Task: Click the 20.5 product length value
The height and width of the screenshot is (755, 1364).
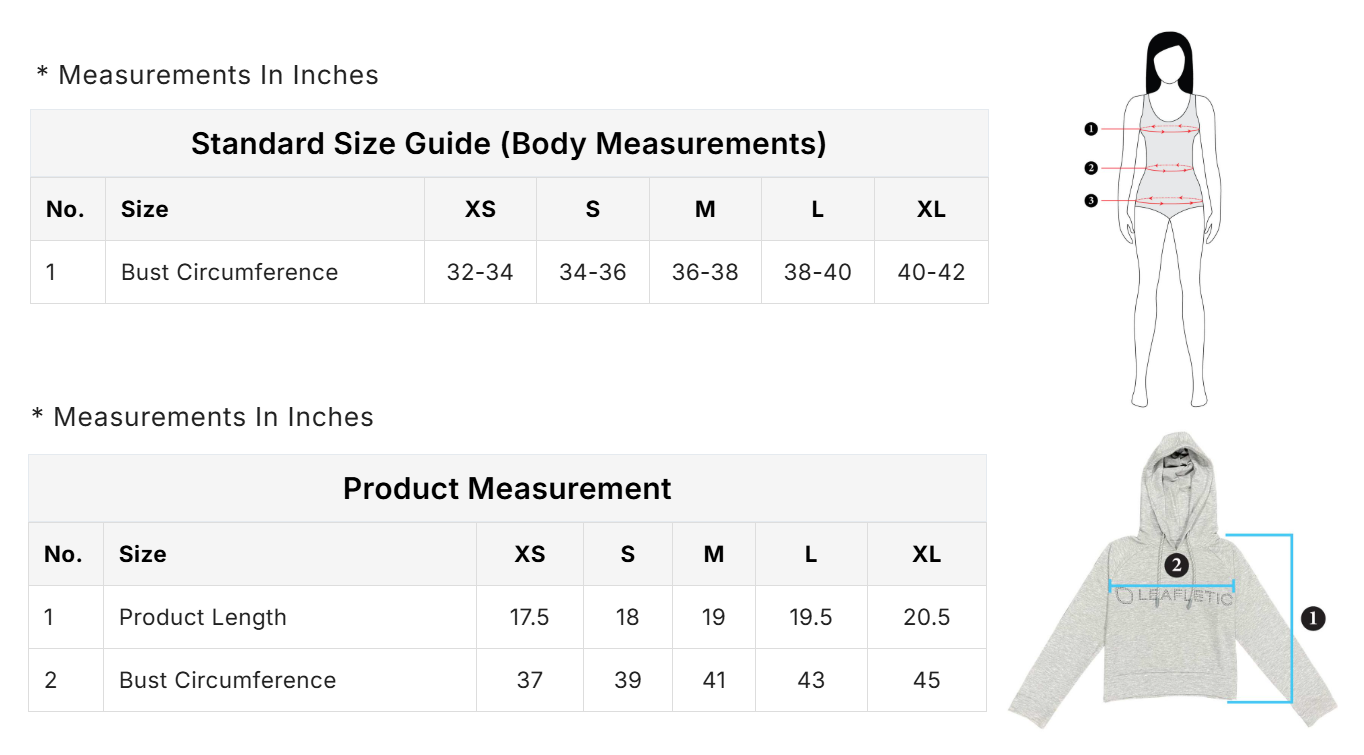Action: 926,618
